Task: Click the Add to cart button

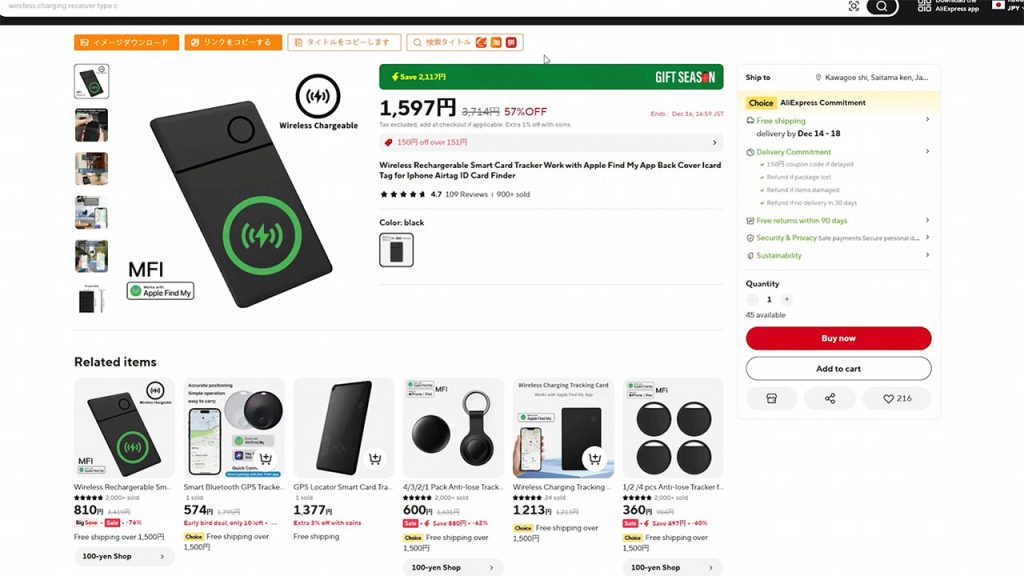Action: (838, 368)
